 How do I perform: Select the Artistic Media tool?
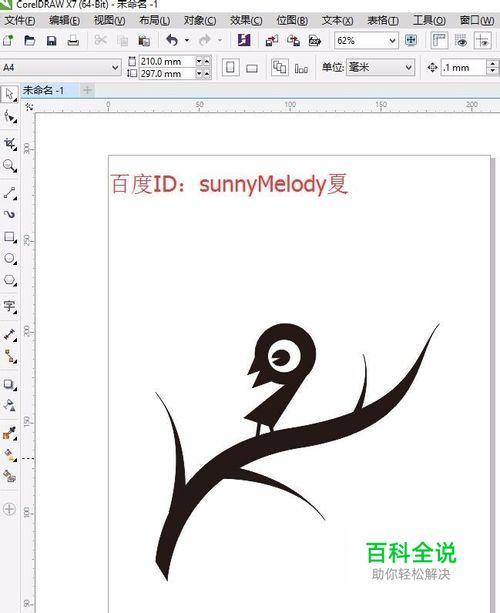point(9,214)
